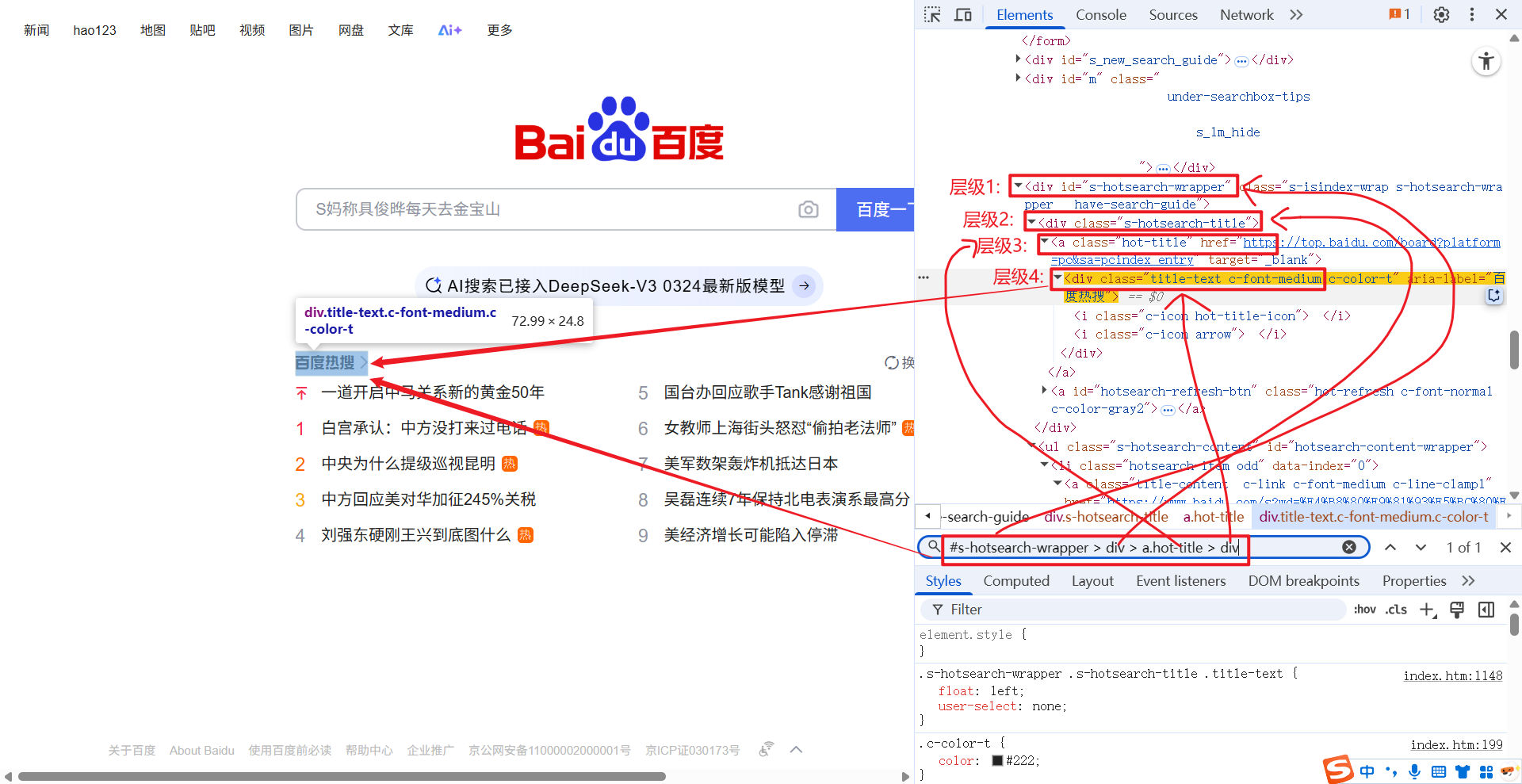Open the 更多 navigation link
The width and height of the screenshot is (1522, 784).
pos(499,30)
